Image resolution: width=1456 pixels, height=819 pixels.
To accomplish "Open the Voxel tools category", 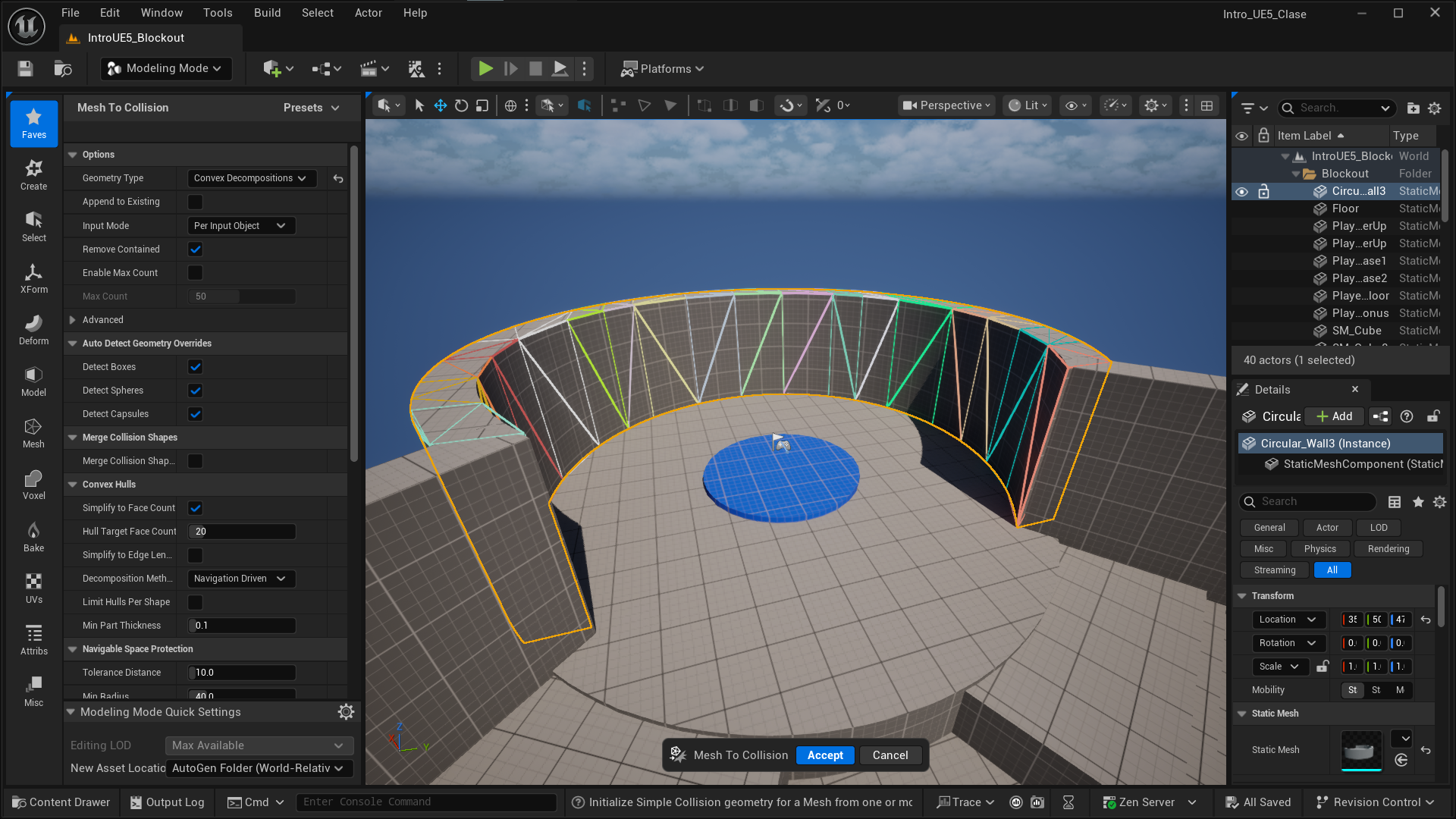I will click(x=33, y=485).
